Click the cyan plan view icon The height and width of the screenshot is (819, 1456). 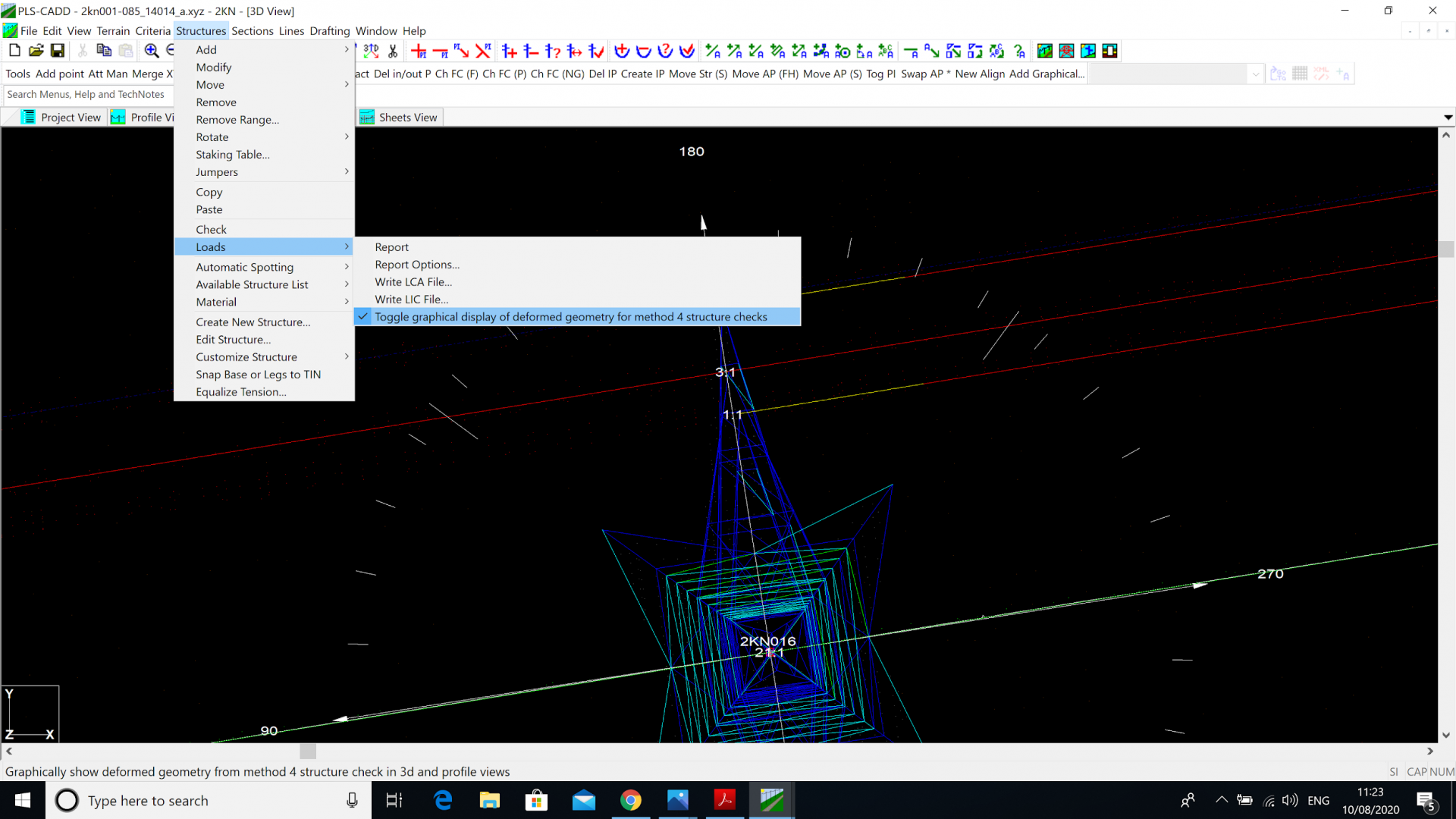1088,51
